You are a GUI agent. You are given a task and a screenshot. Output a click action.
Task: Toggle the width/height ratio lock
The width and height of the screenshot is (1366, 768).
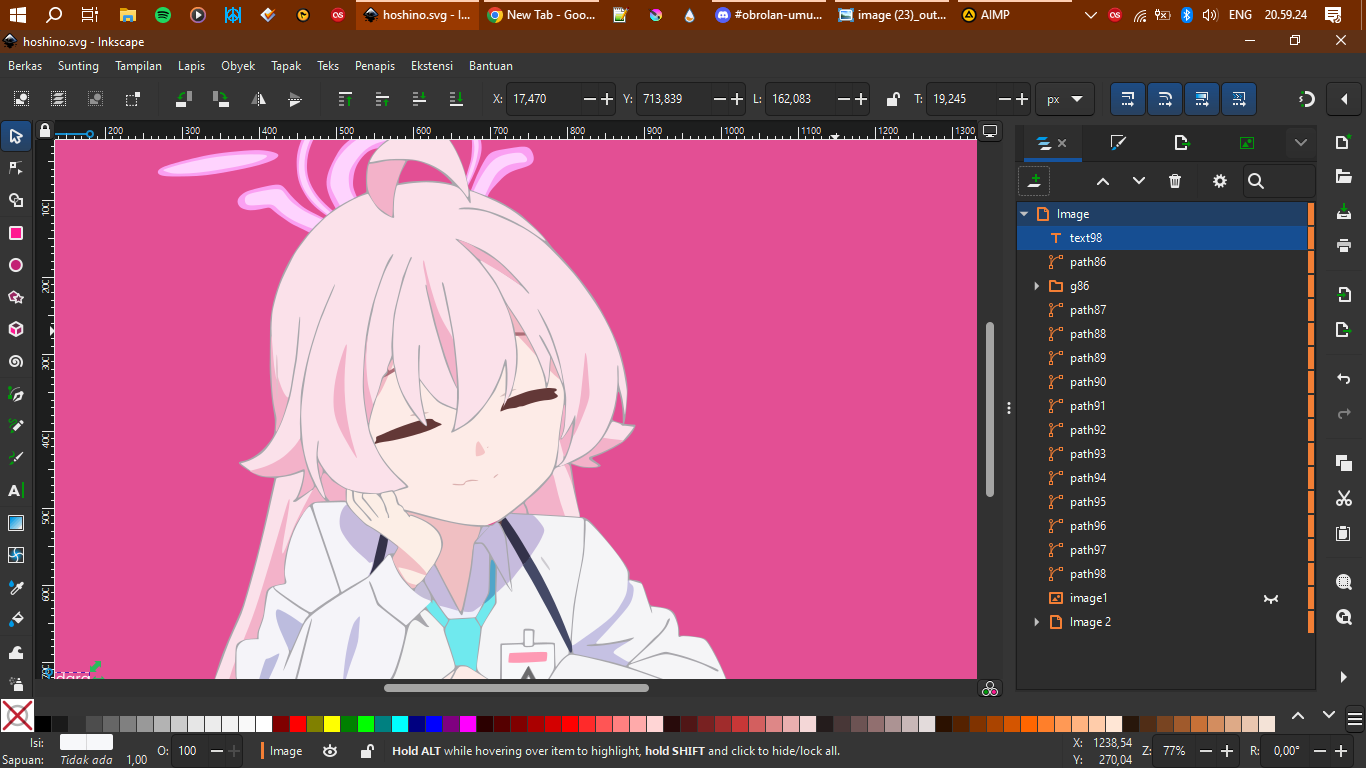(893, 99)
